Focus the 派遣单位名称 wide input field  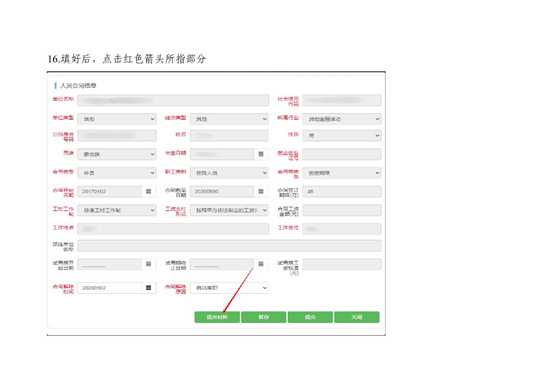click(229, 246)
